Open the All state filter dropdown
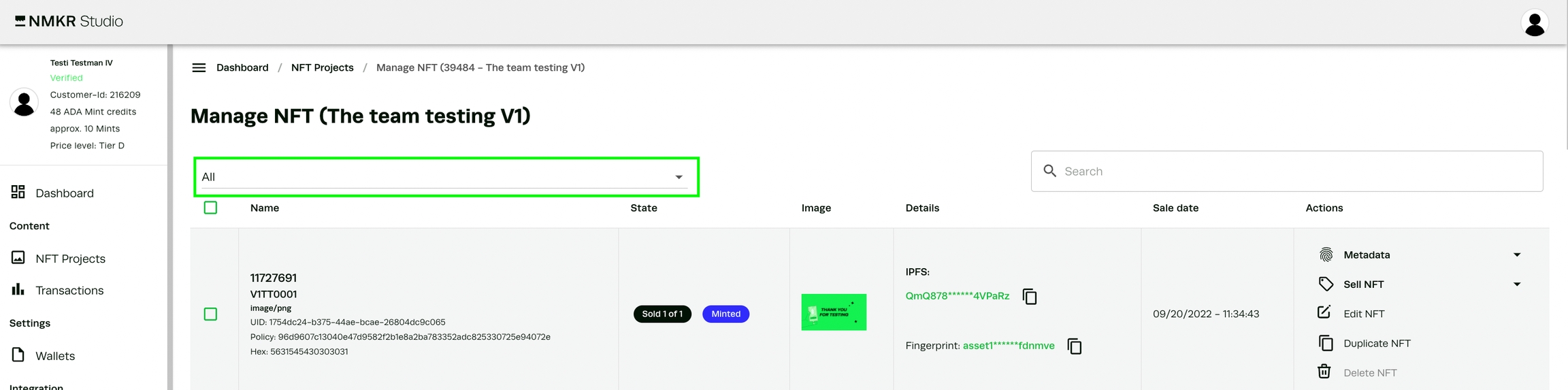 coord(446,177)
